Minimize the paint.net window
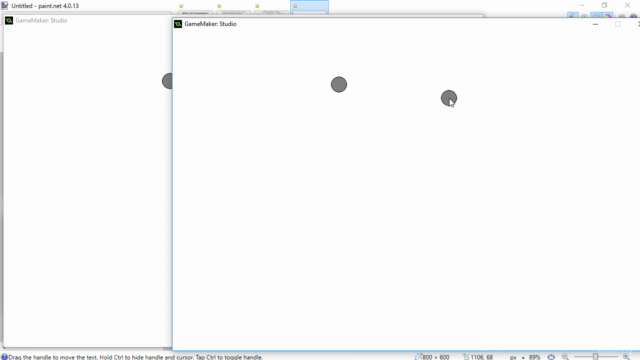The image size is (640, 360). [x=582, y=5]
